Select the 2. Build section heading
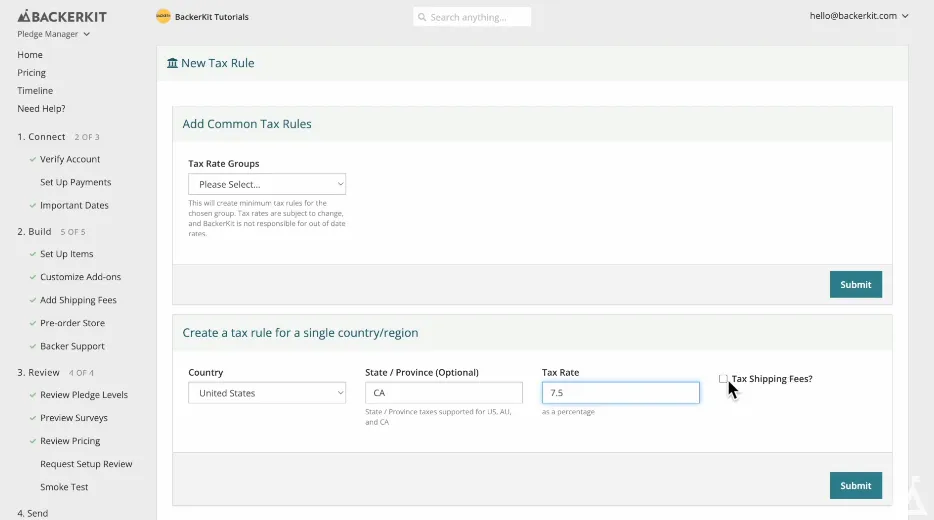Screen dimensions: 934x520 point(34,232)
